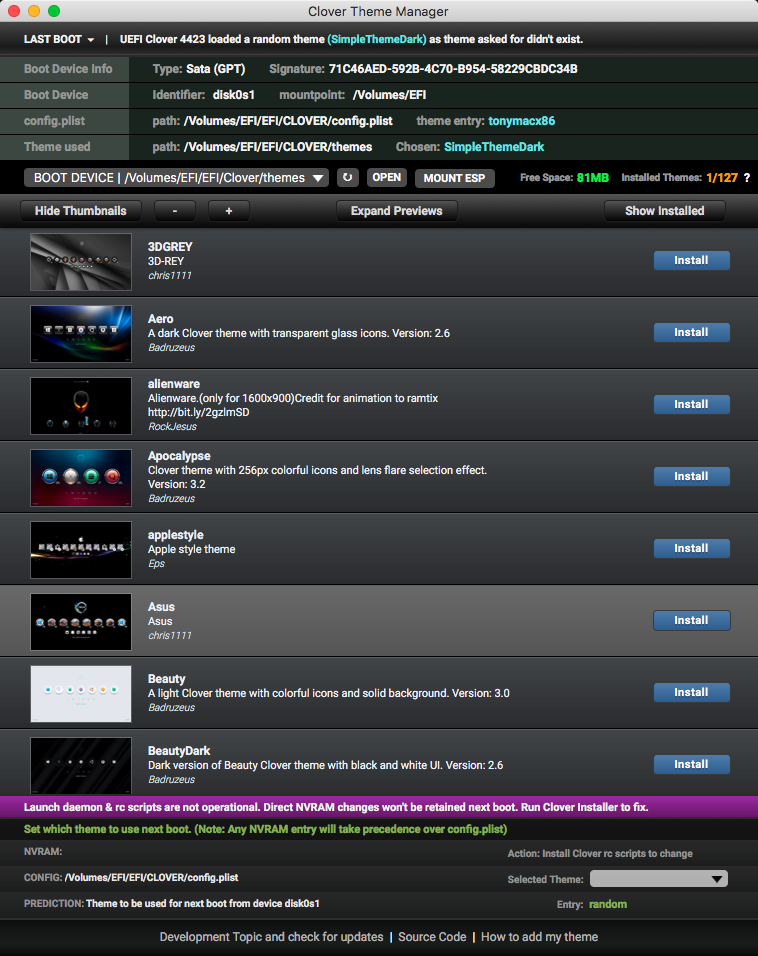Click the Free Space 81MB value
The width and height of the screenshot is (758, 956).
[x=593, y=177]
